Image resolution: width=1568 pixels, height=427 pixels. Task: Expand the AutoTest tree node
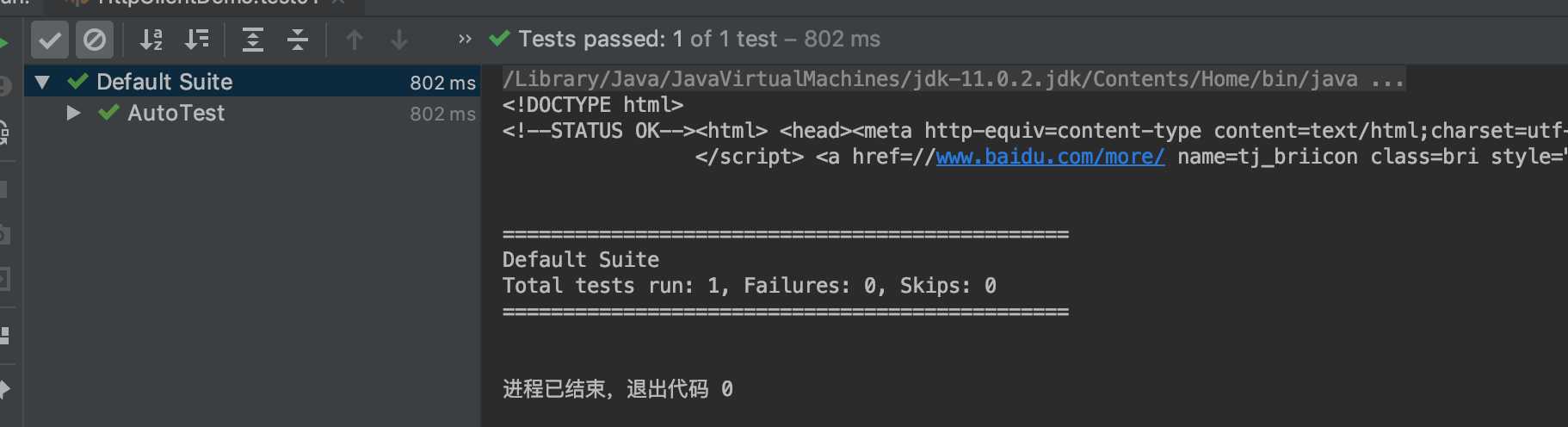[x=73, y=113]
